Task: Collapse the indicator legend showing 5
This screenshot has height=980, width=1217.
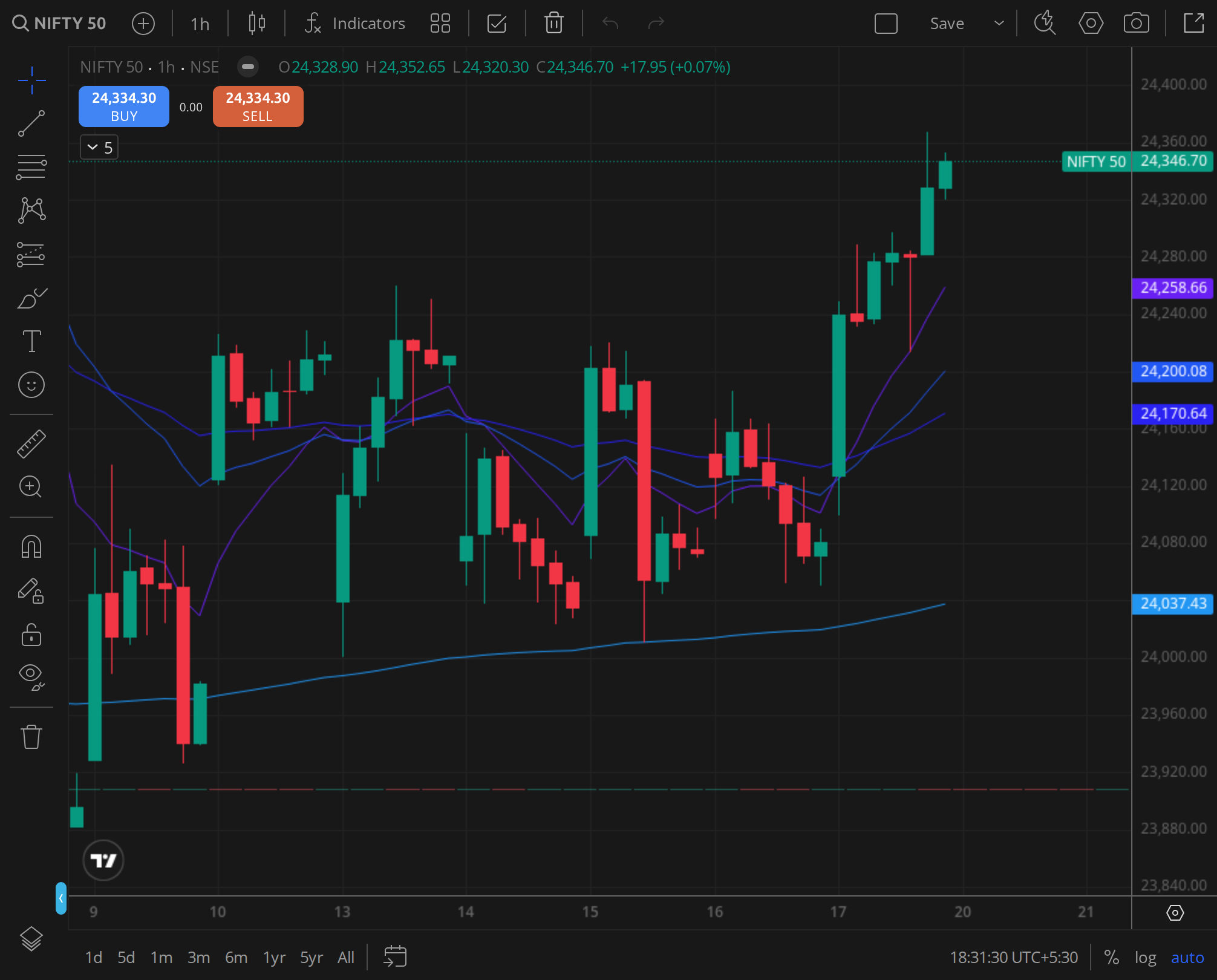Action: [99, 148]
